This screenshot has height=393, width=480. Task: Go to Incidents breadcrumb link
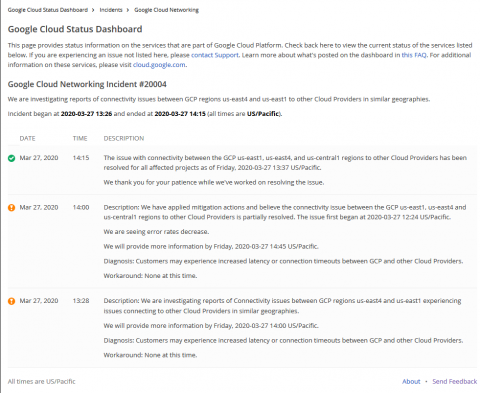111,10
